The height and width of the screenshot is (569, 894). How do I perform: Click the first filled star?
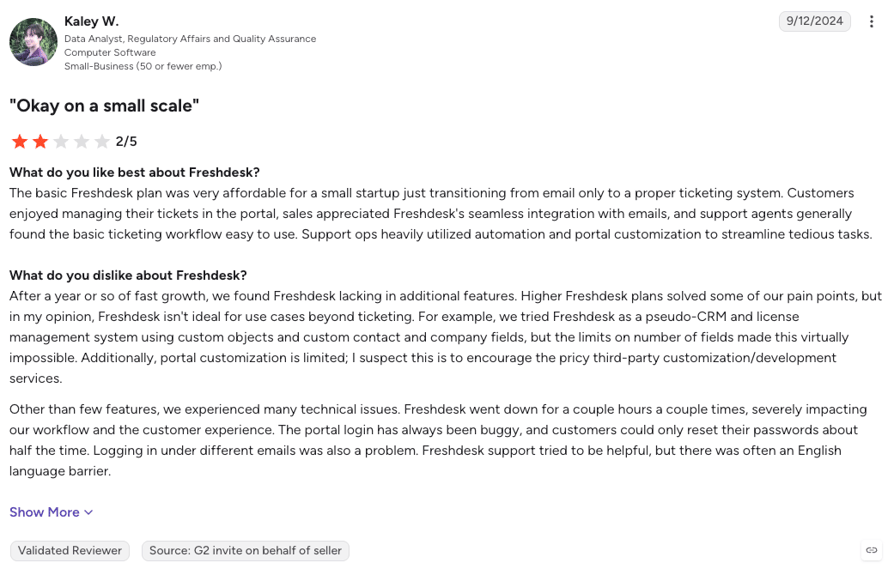(x=20, y=141)
